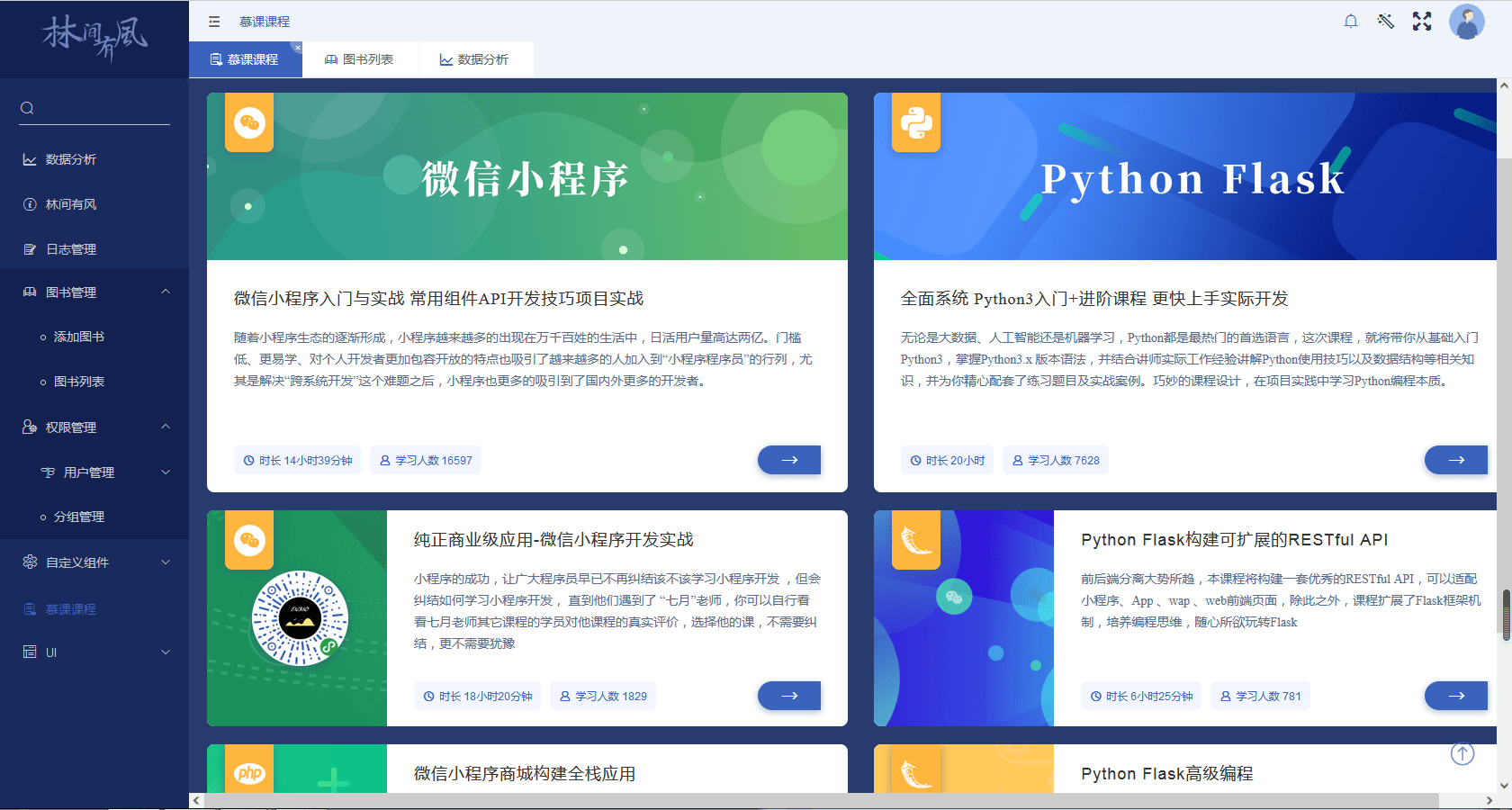The image size is (1512, 810).
Task: Click the title 微信小程序商城构建全栈应用
Action: 525,773
